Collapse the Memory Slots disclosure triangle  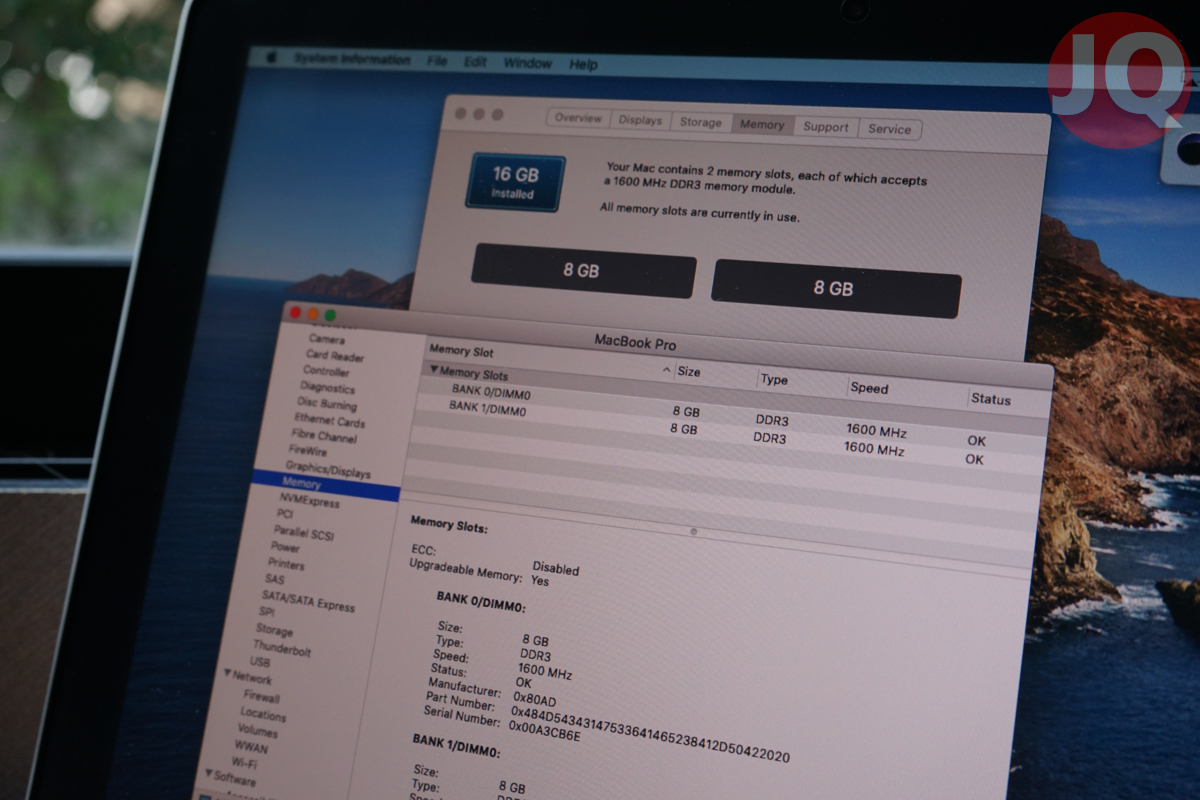[x=434, y=370]
